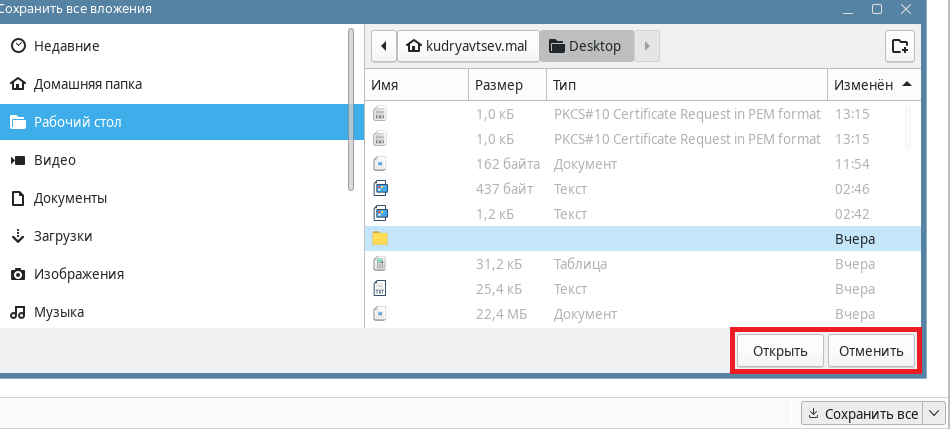Expand the dropdown arrow beside Сохранить все
The height and width of the screenshot is (429, 950).
(x=935, y=414)
